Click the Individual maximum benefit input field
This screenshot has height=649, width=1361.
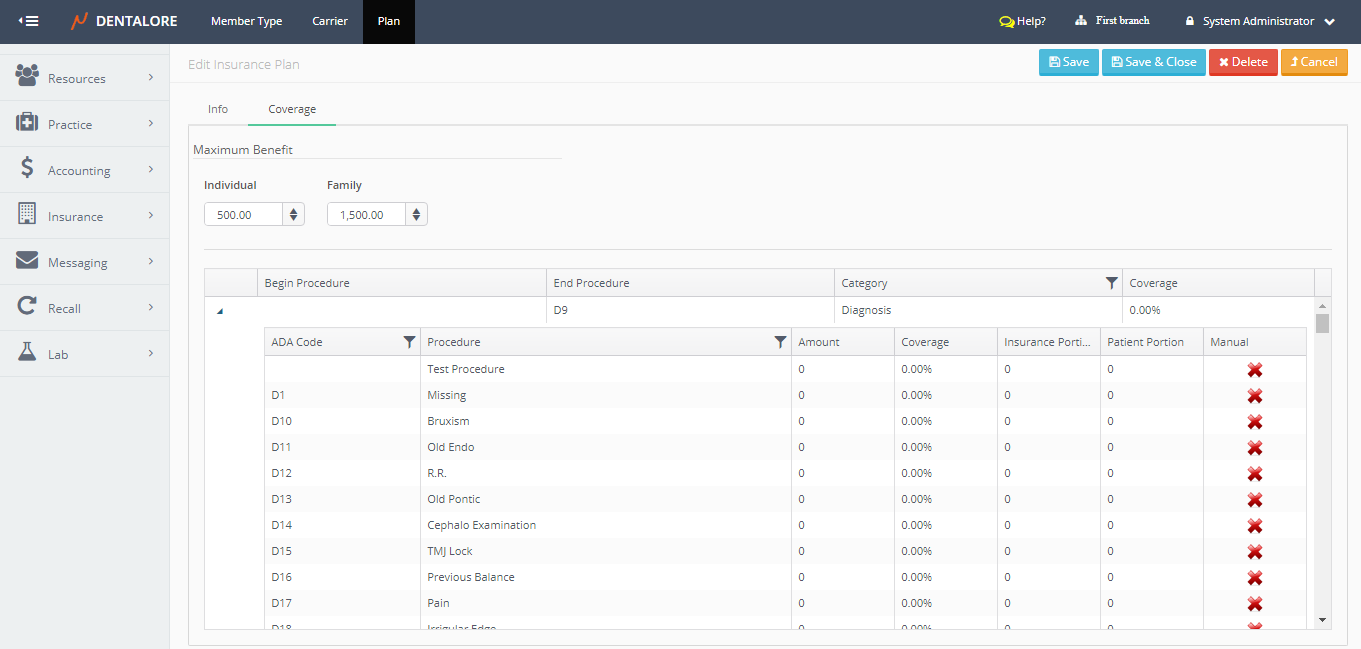click(x=243, y=214)
